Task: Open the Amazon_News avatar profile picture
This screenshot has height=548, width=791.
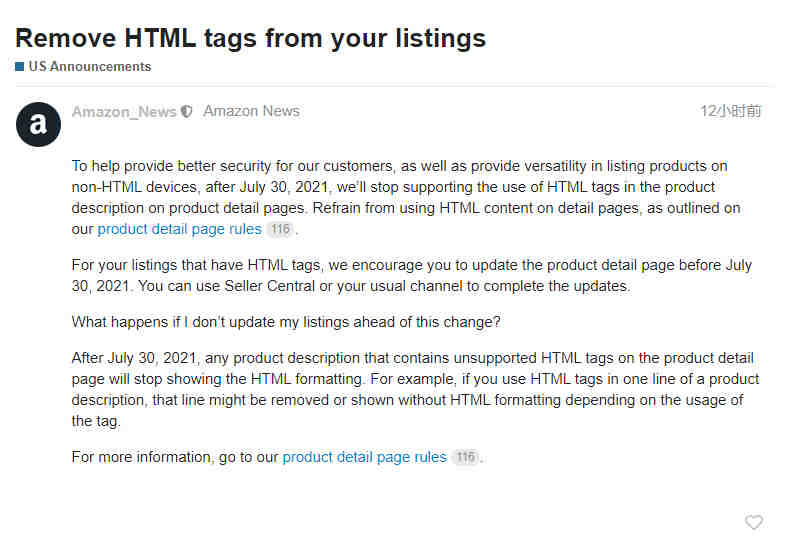Action: 38,124
